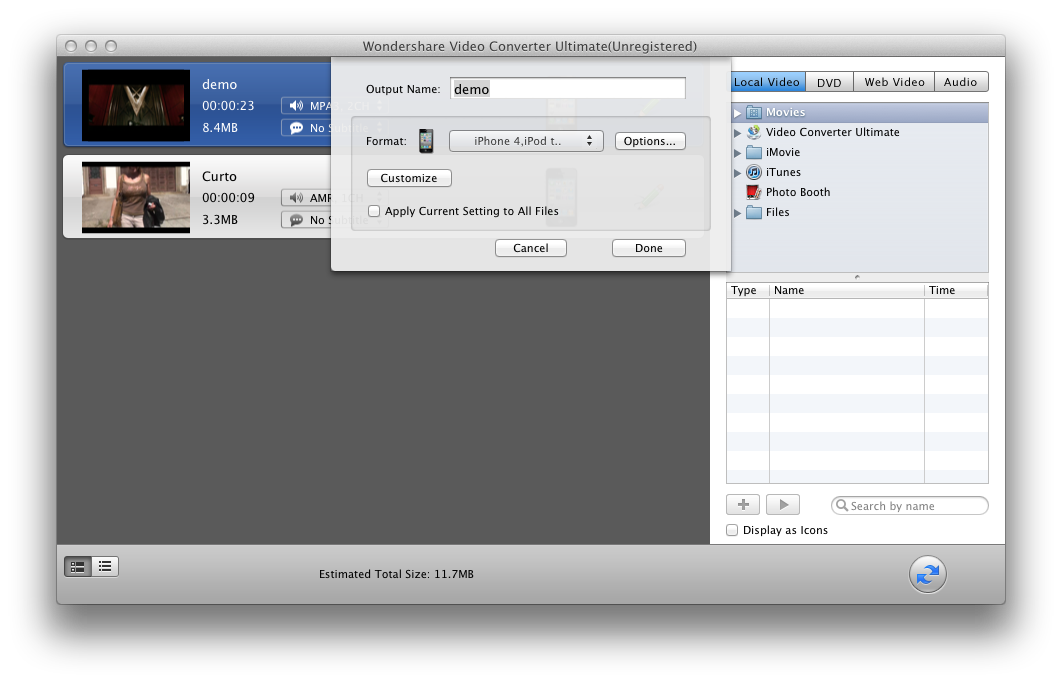Screen dimensions: 1062x683
Task: Expand the Movies folder tree arrow
Action: 738,113
